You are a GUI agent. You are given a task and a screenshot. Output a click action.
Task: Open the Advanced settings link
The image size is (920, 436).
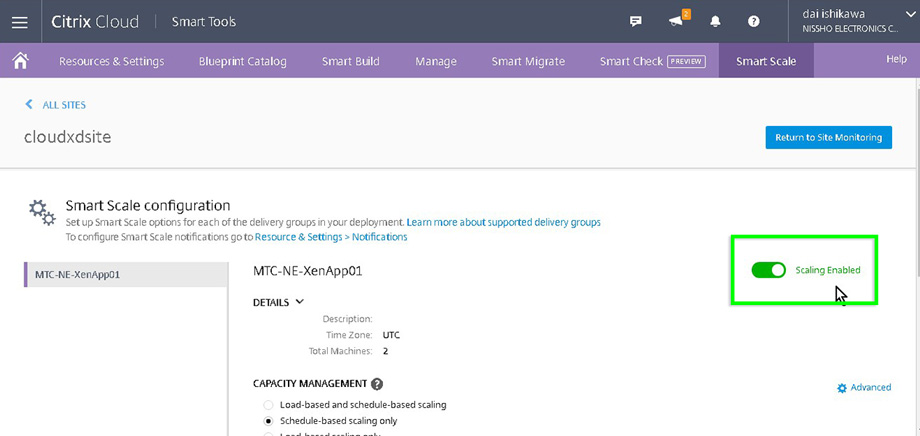pyautogui.click(x=864, y=387)
